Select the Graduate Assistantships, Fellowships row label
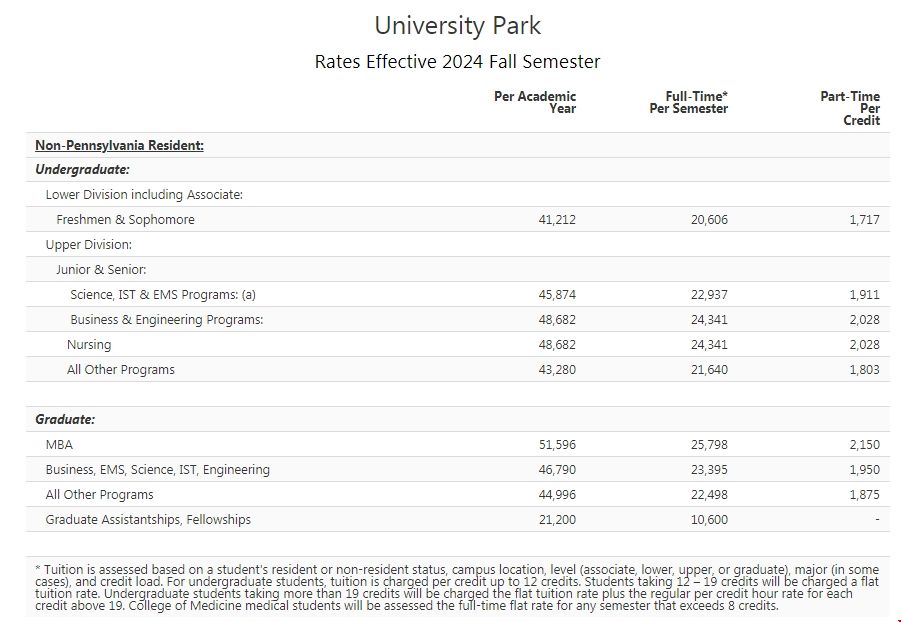Viewport: 901px width, 622px height. point(148,520)
